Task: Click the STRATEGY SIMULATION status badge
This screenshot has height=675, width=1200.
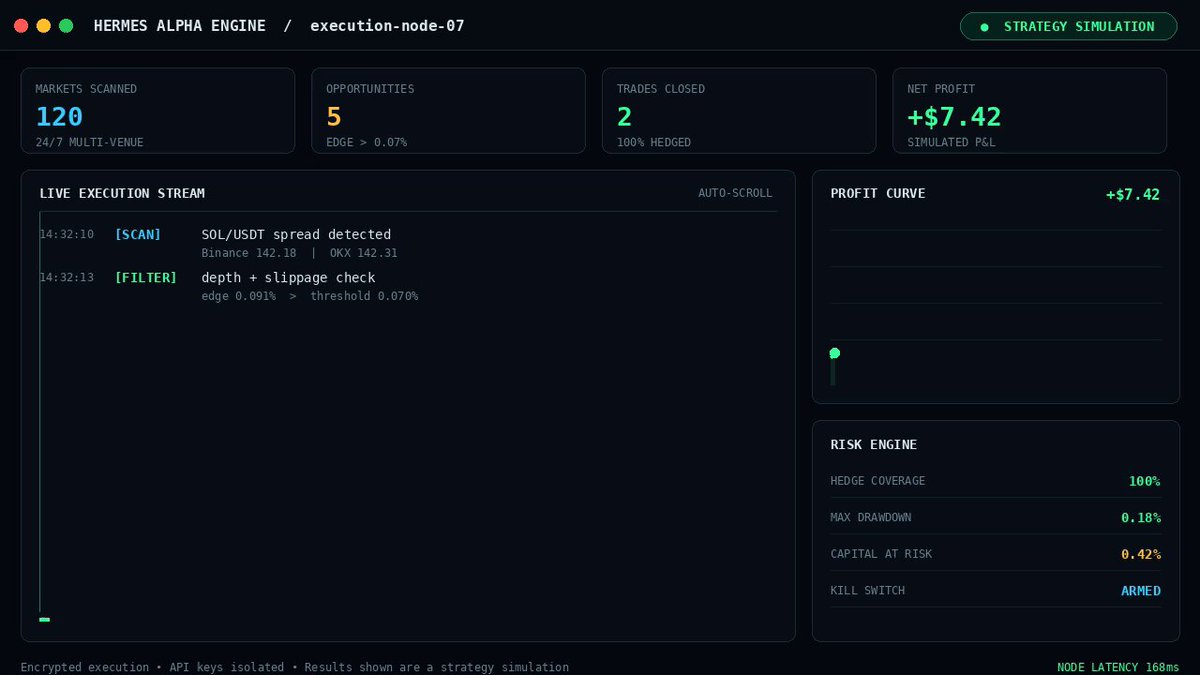Action: 1068,26
